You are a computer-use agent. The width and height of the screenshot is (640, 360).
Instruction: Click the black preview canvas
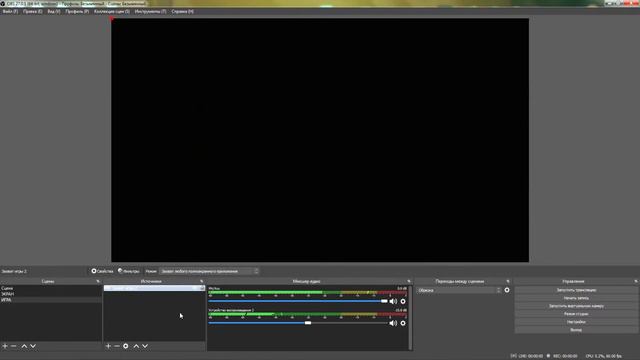click(x=320, y=140)
